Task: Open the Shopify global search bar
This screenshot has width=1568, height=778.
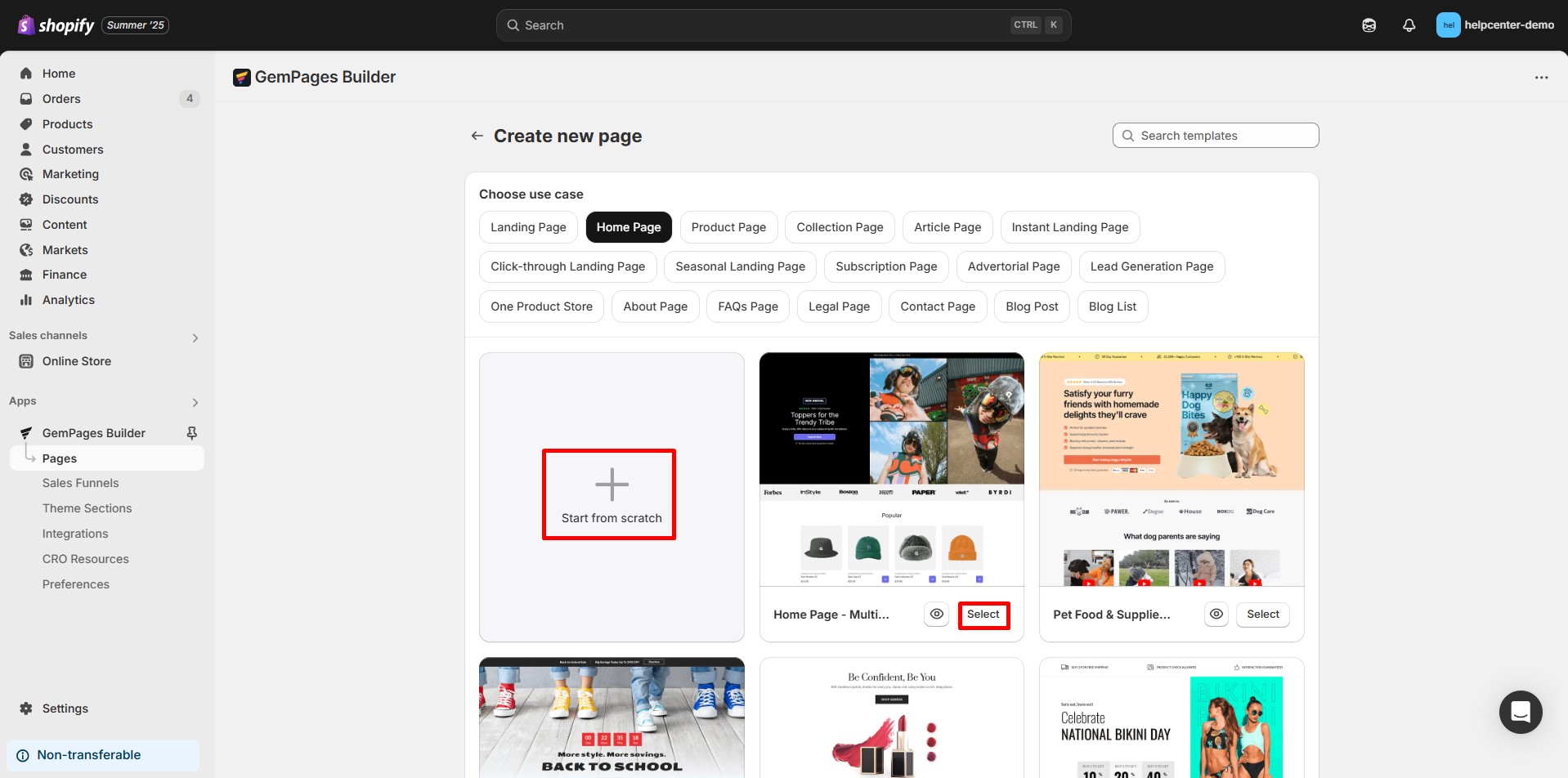Action: 783,25
